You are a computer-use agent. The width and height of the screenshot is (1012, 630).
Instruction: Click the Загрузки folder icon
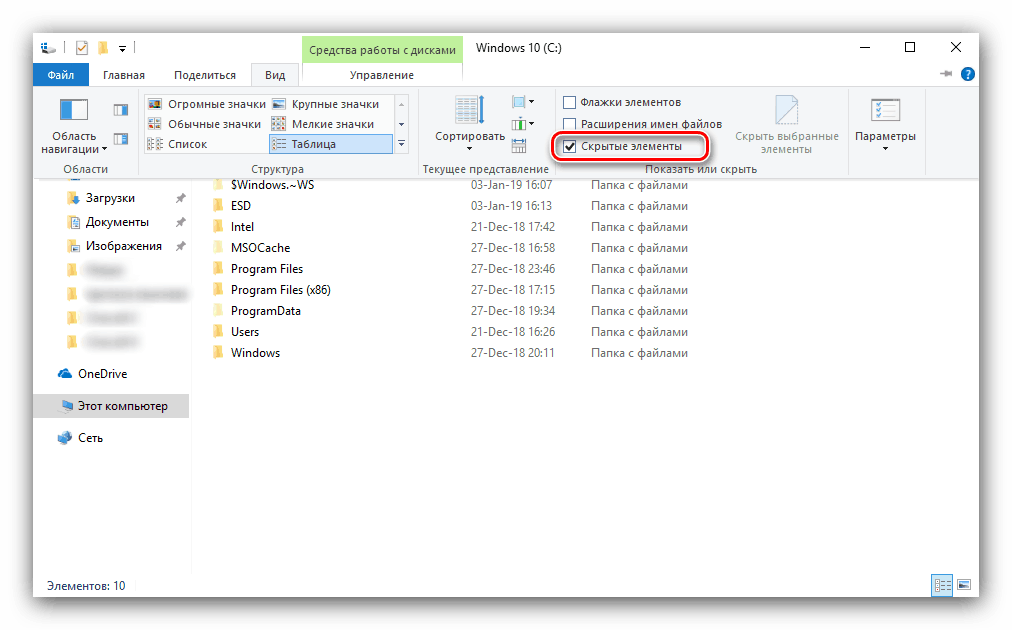(73, 198)
